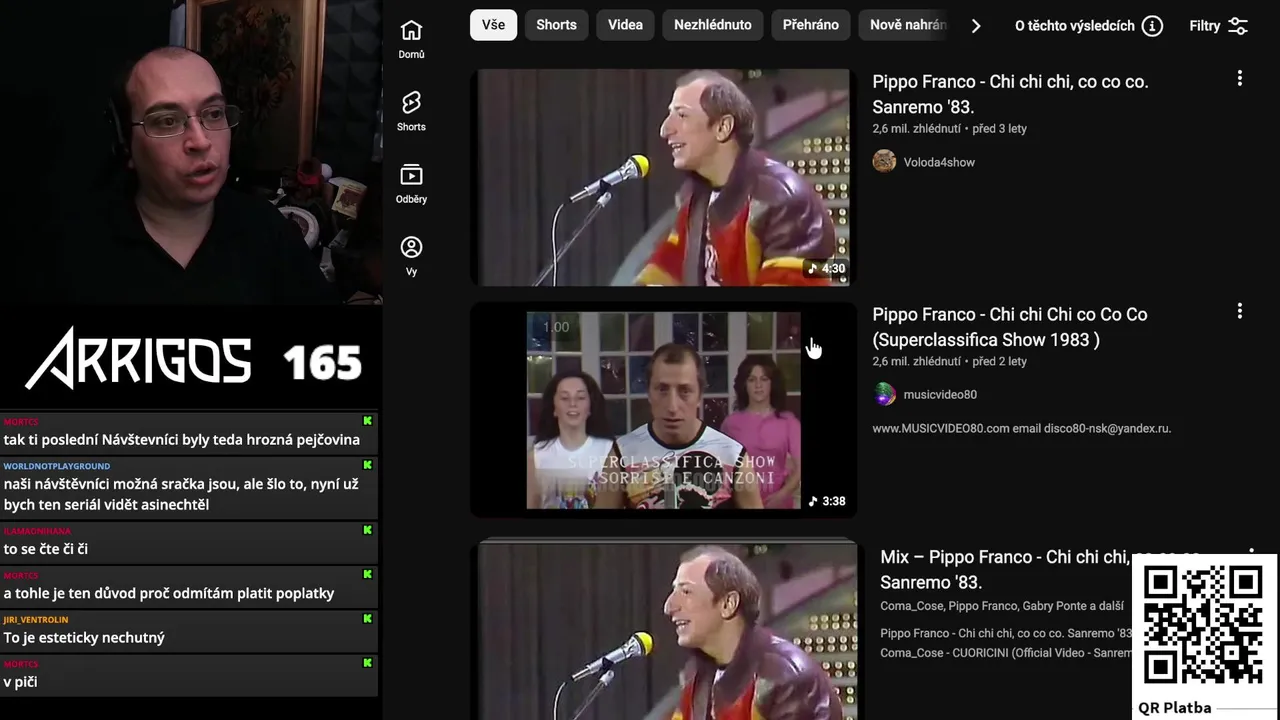The width and height of the screenshot is (1280, 720).
Task: Click the www.MUSICVIDEO80.com description text
Action: pyautogui.click(x=1021, y=428)
